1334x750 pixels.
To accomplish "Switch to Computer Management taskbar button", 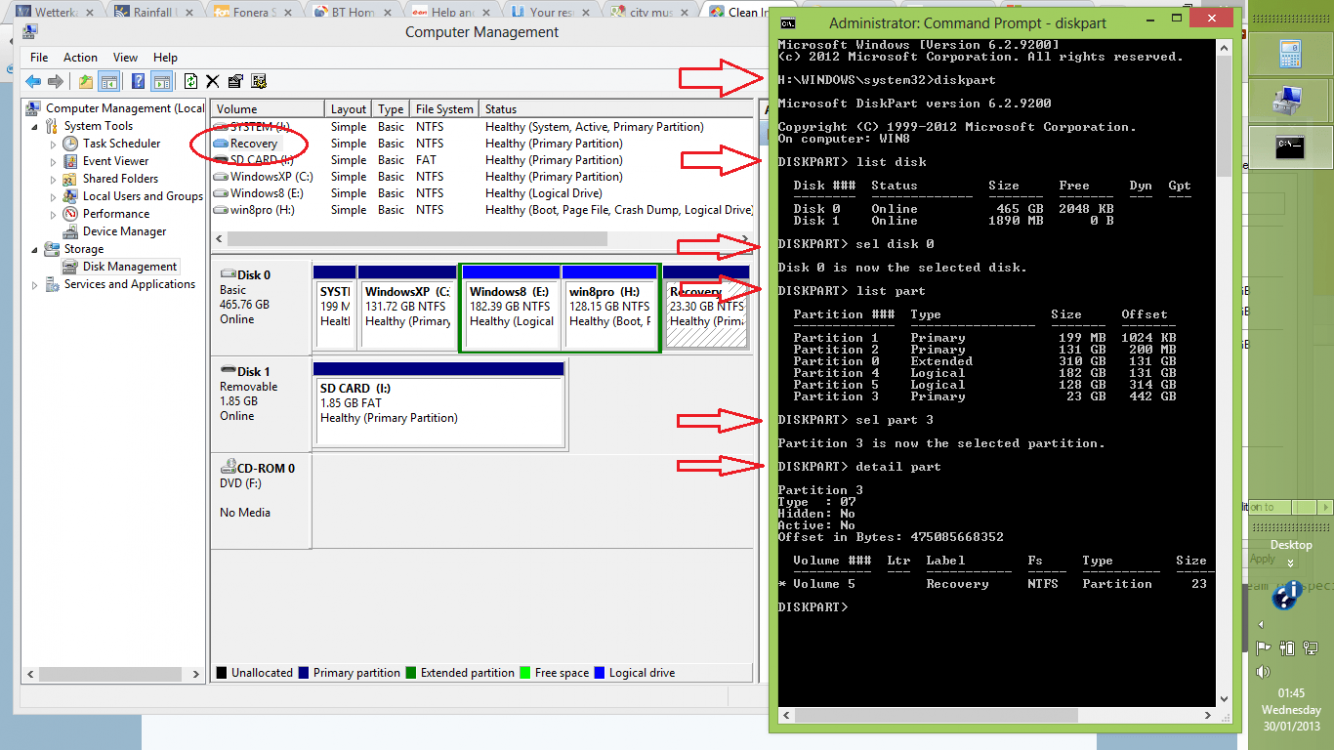I will pos(1288,100).
